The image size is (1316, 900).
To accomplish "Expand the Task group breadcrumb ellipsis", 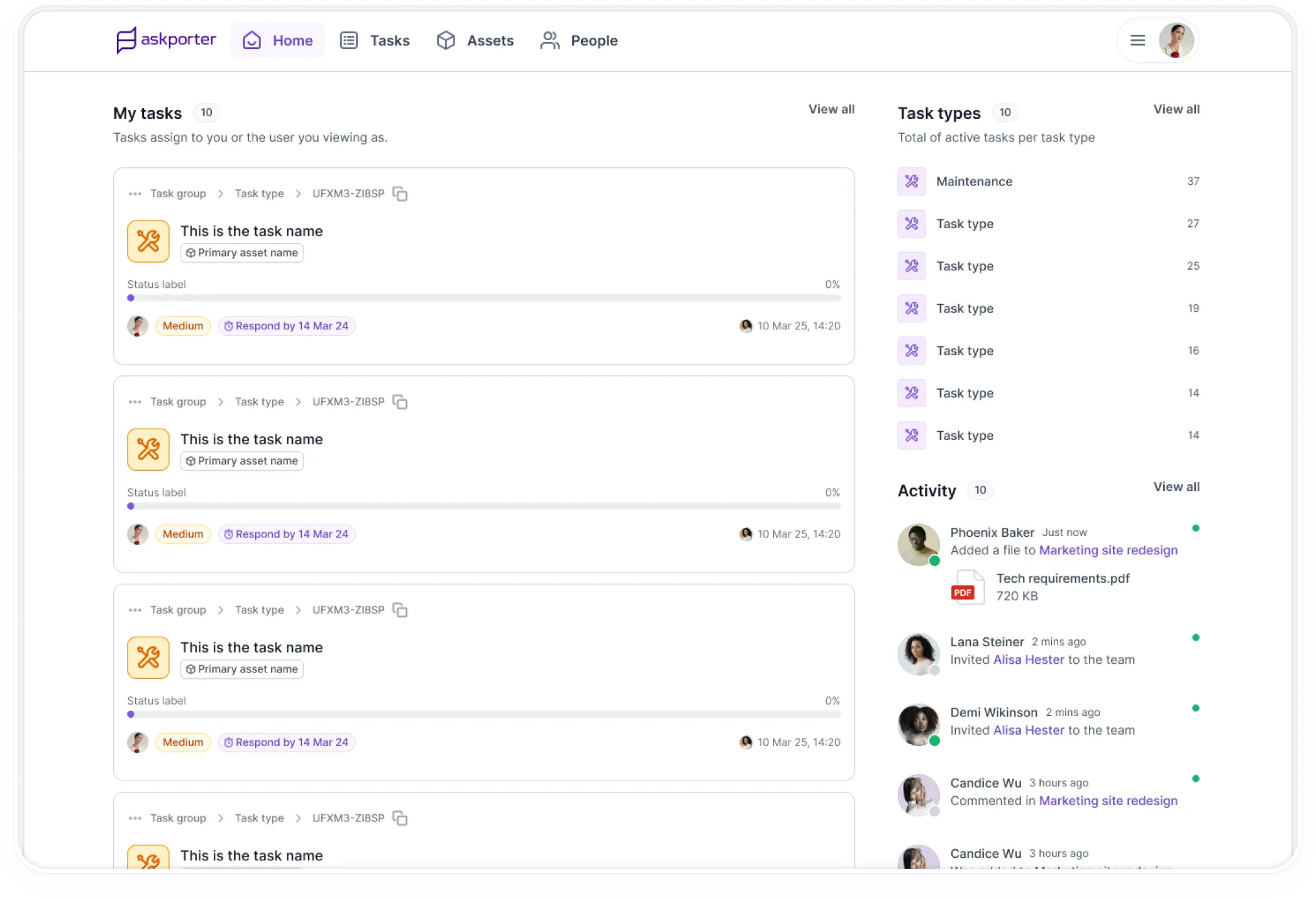I will tap(133, 193).
